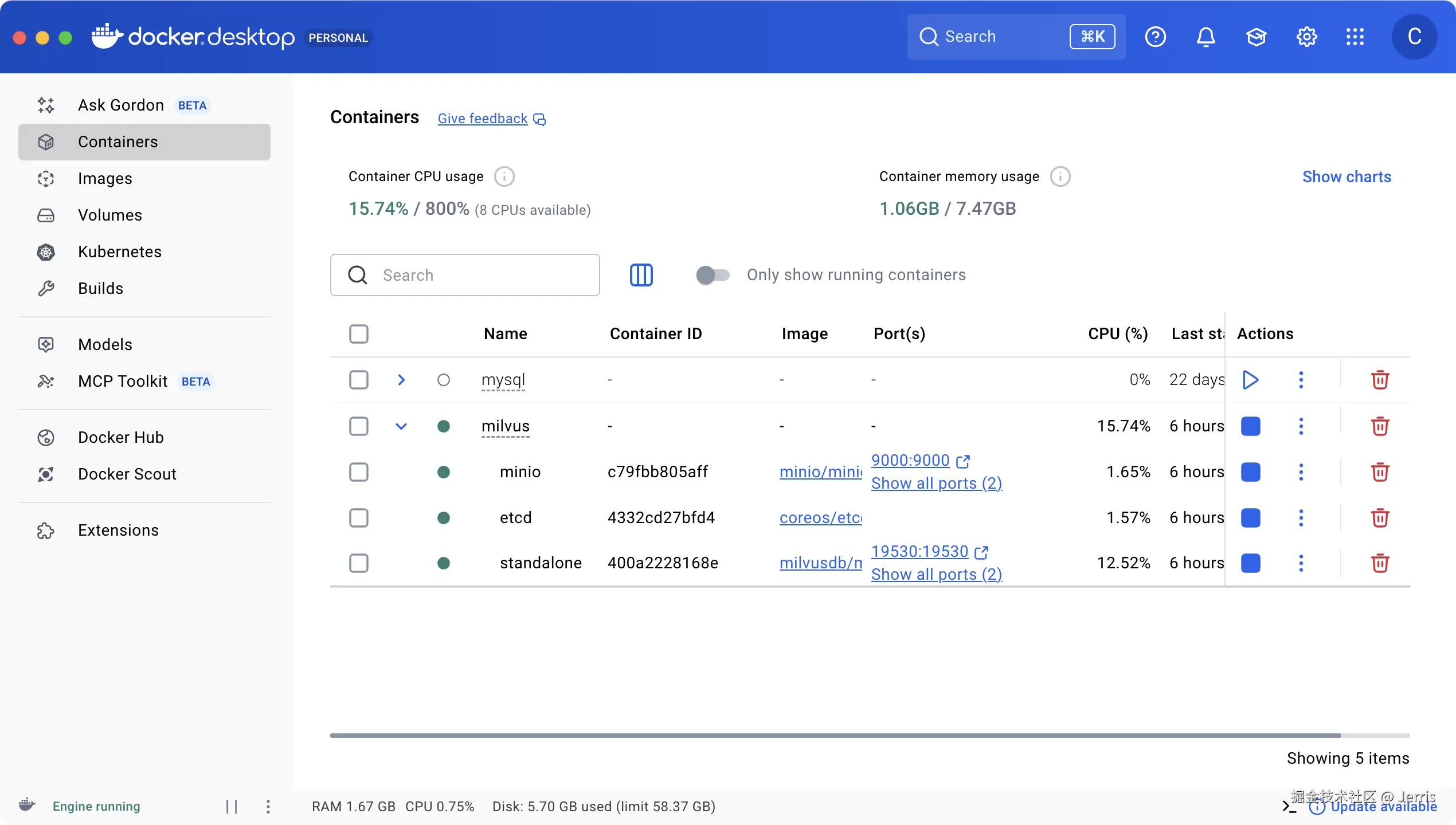Go to Images in sidebar
Image resolution: width=1456 pixels, height=825 pixels.
(105, 179)
